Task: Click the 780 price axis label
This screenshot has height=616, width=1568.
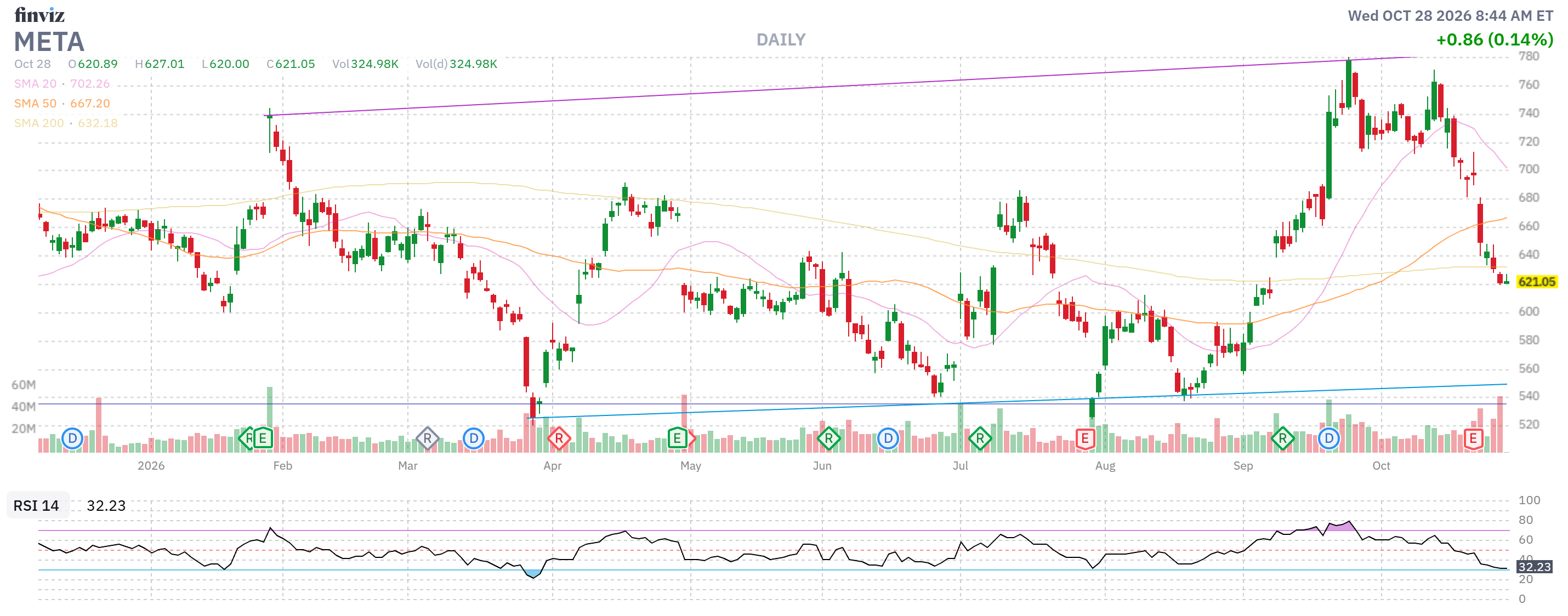Action: 1529,56
